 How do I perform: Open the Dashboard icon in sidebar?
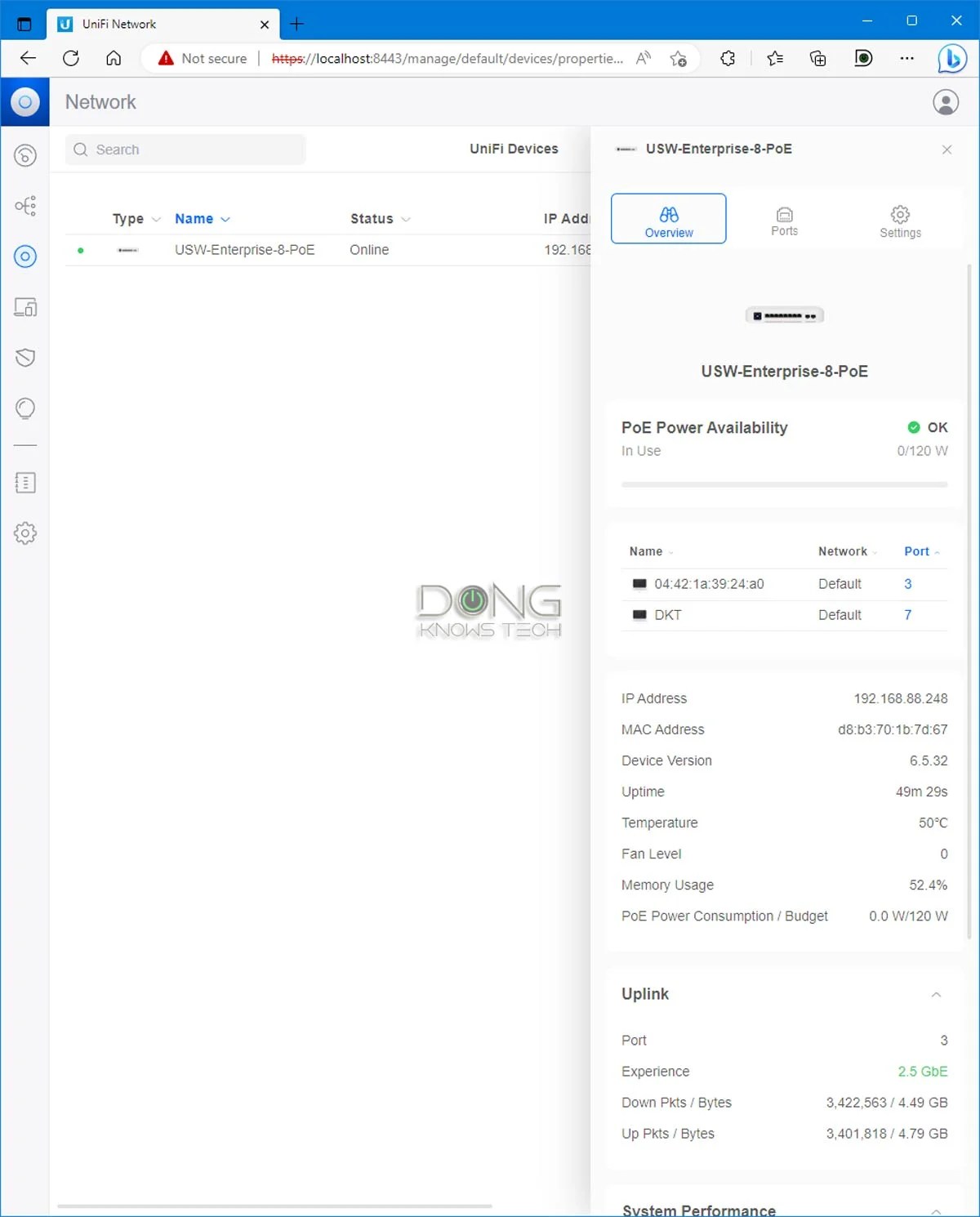point(25,155)
